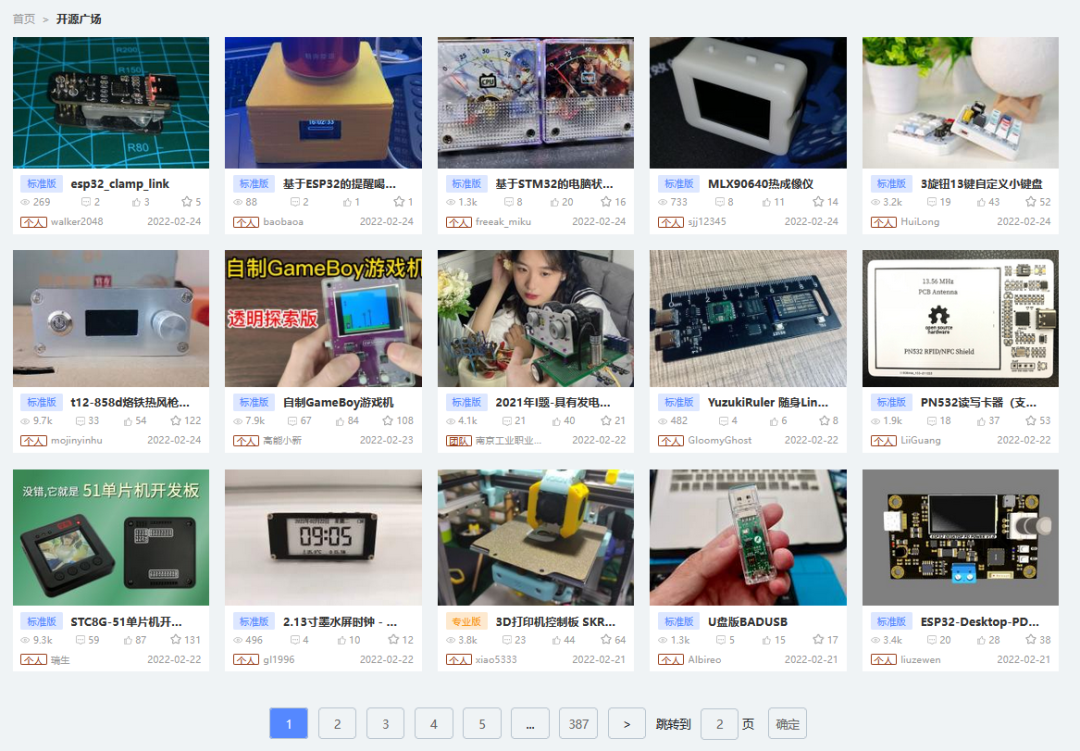Jump to last page 387
Image resolution: width=1080 pixels, height=751 pixels.
578,724
